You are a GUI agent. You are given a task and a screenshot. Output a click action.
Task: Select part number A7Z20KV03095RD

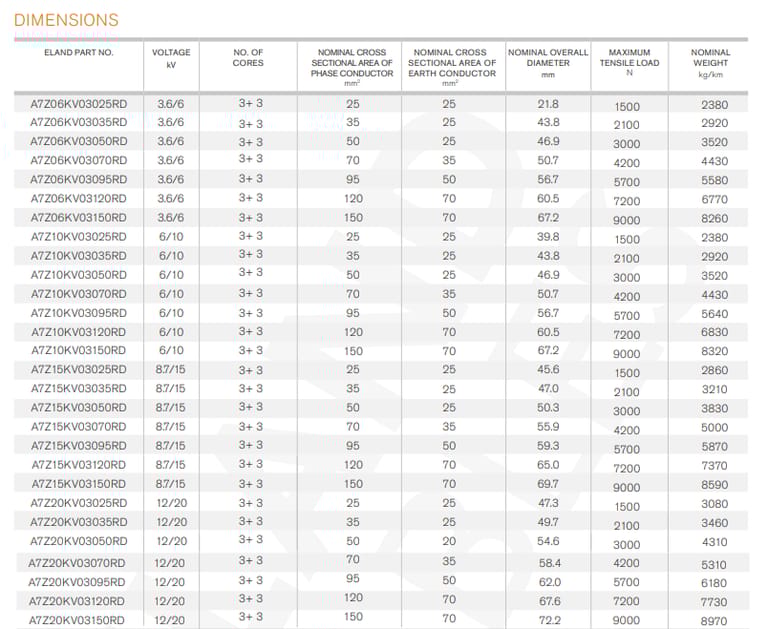(77, 582)
